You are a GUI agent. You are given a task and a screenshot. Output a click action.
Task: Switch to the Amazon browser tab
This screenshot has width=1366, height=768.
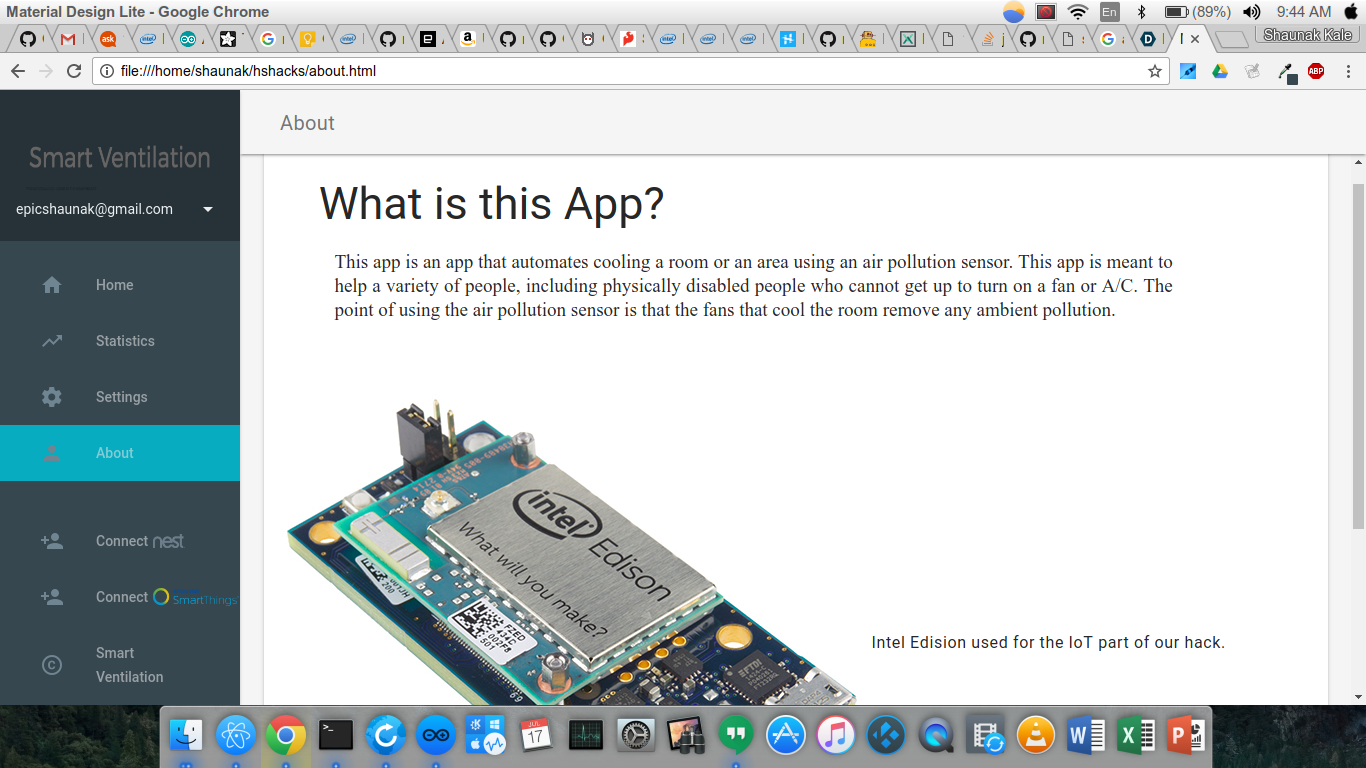(x=468, y=40)
